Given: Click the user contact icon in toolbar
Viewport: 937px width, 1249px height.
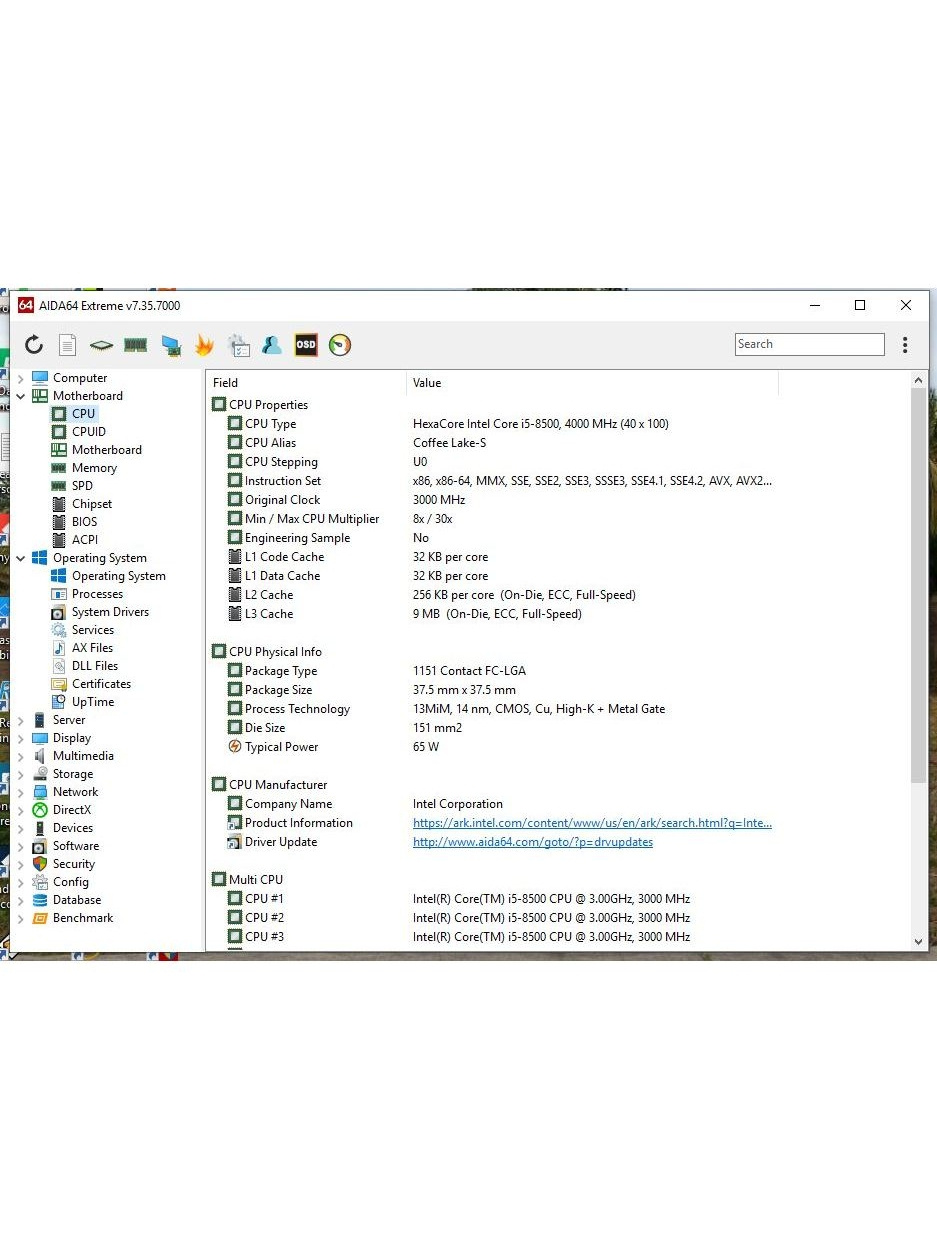Looking at the screenshot, I should (271, 345).
